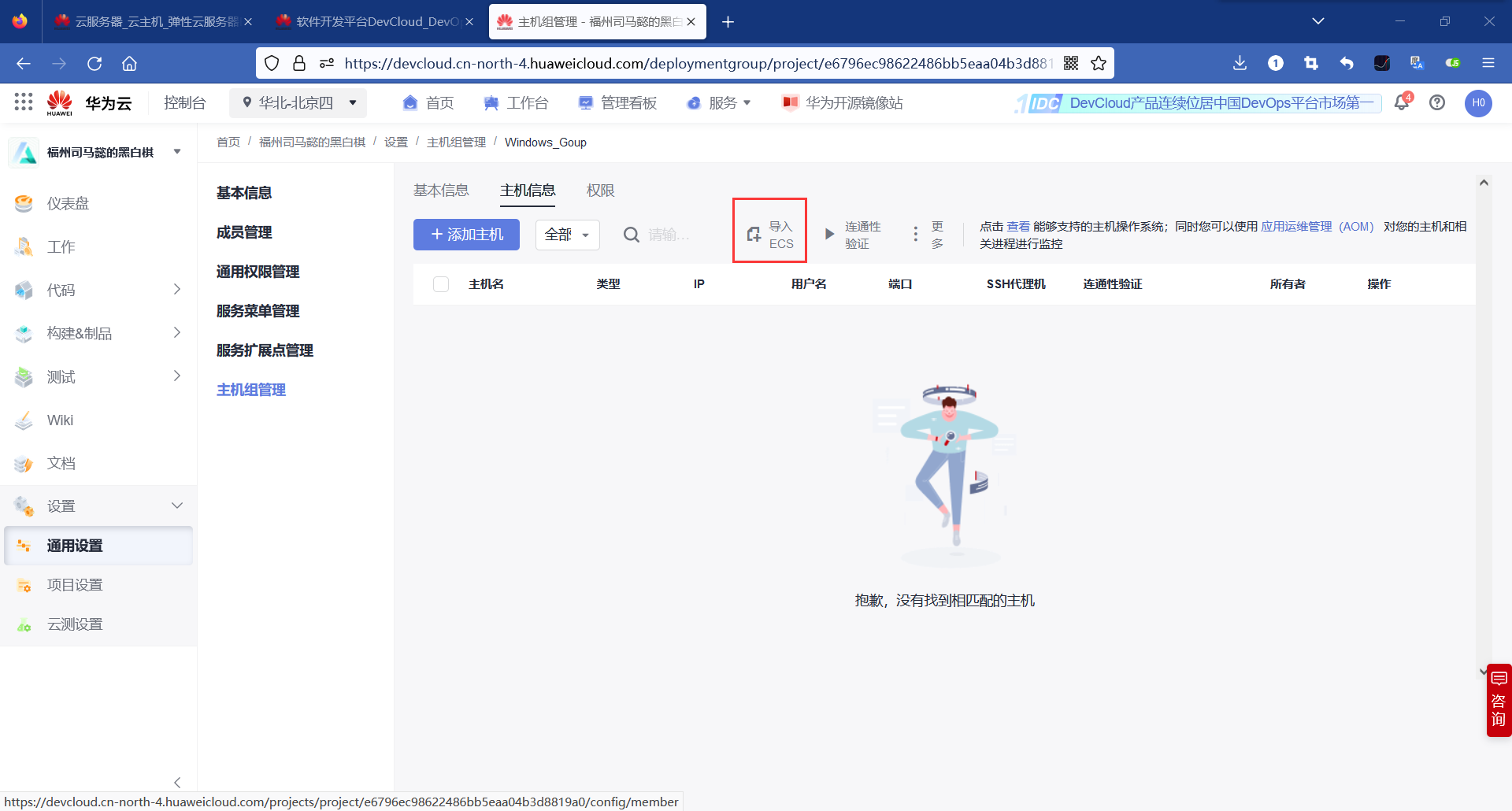Open the 仪表盘 dashboard icon in sidebar

(x=24, y=202)
